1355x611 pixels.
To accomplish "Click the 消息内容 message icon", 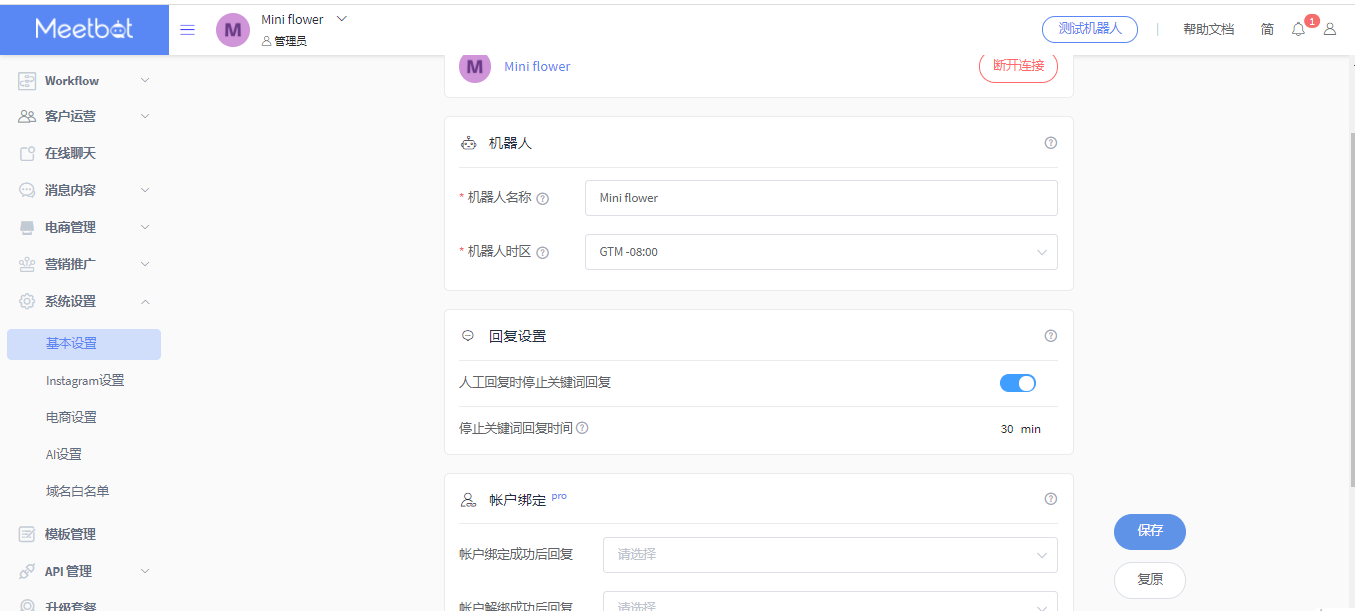I will coord(27,190).
